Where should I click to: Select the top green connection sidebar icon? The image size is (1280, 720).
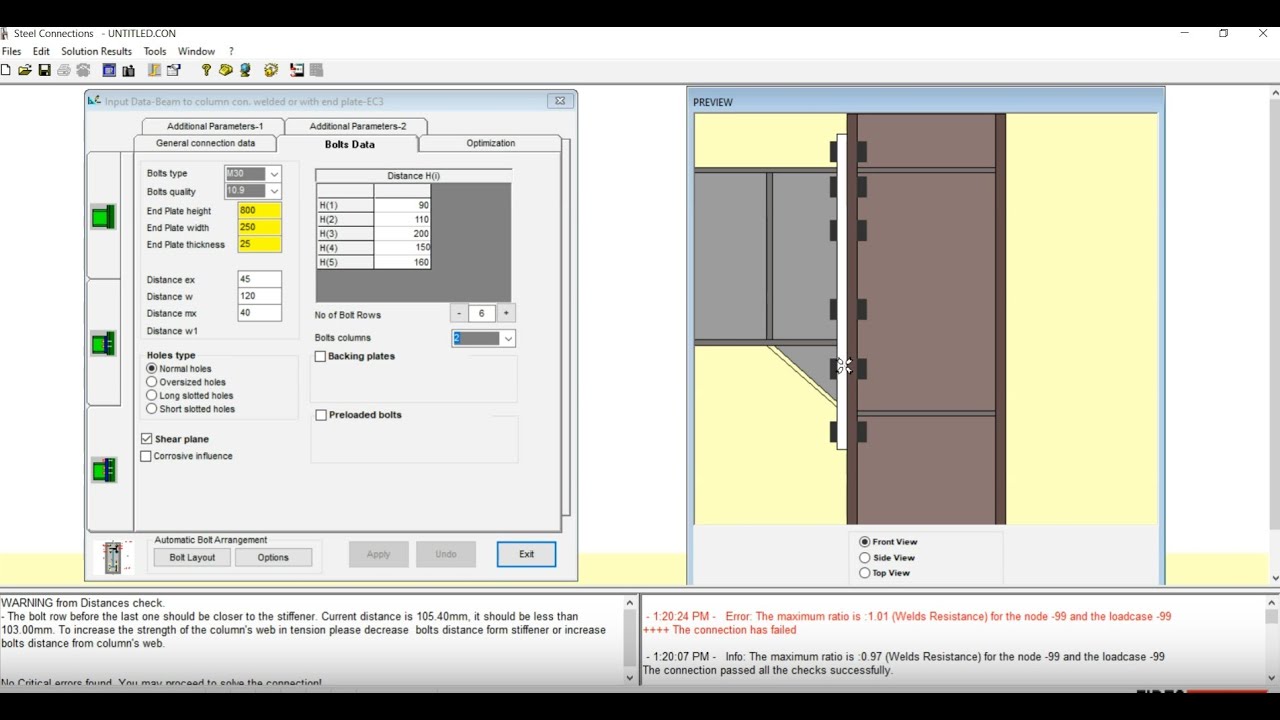(103, 217)
